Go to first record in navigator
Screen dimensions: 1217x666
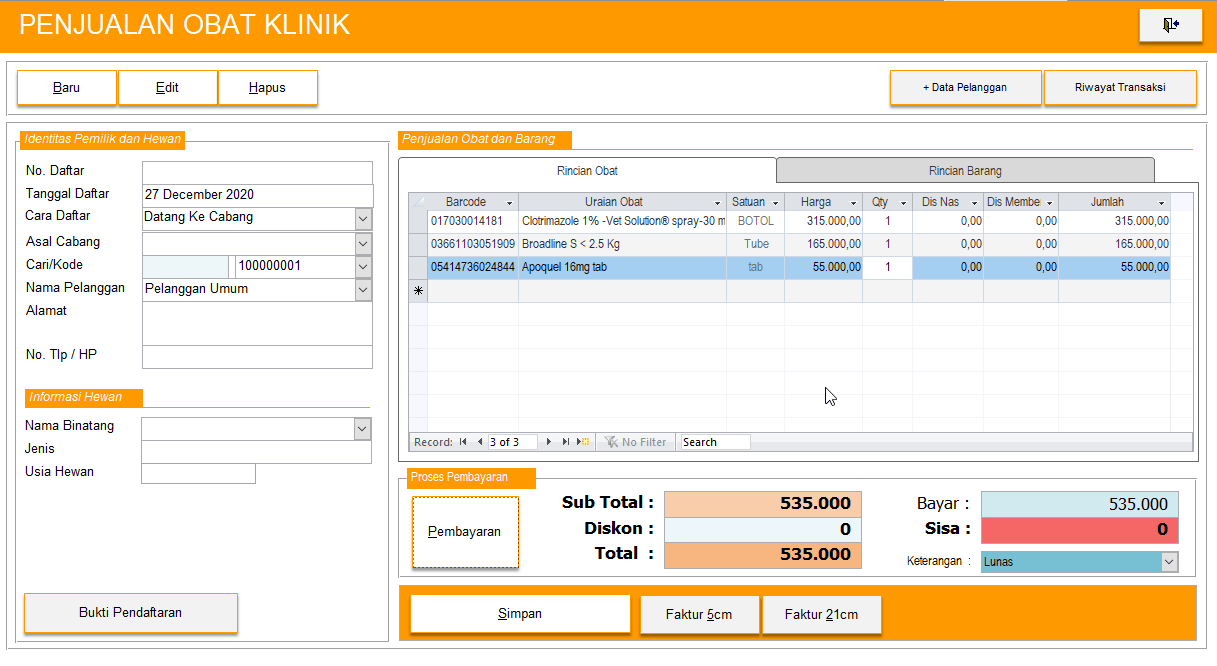coord(463,442)
